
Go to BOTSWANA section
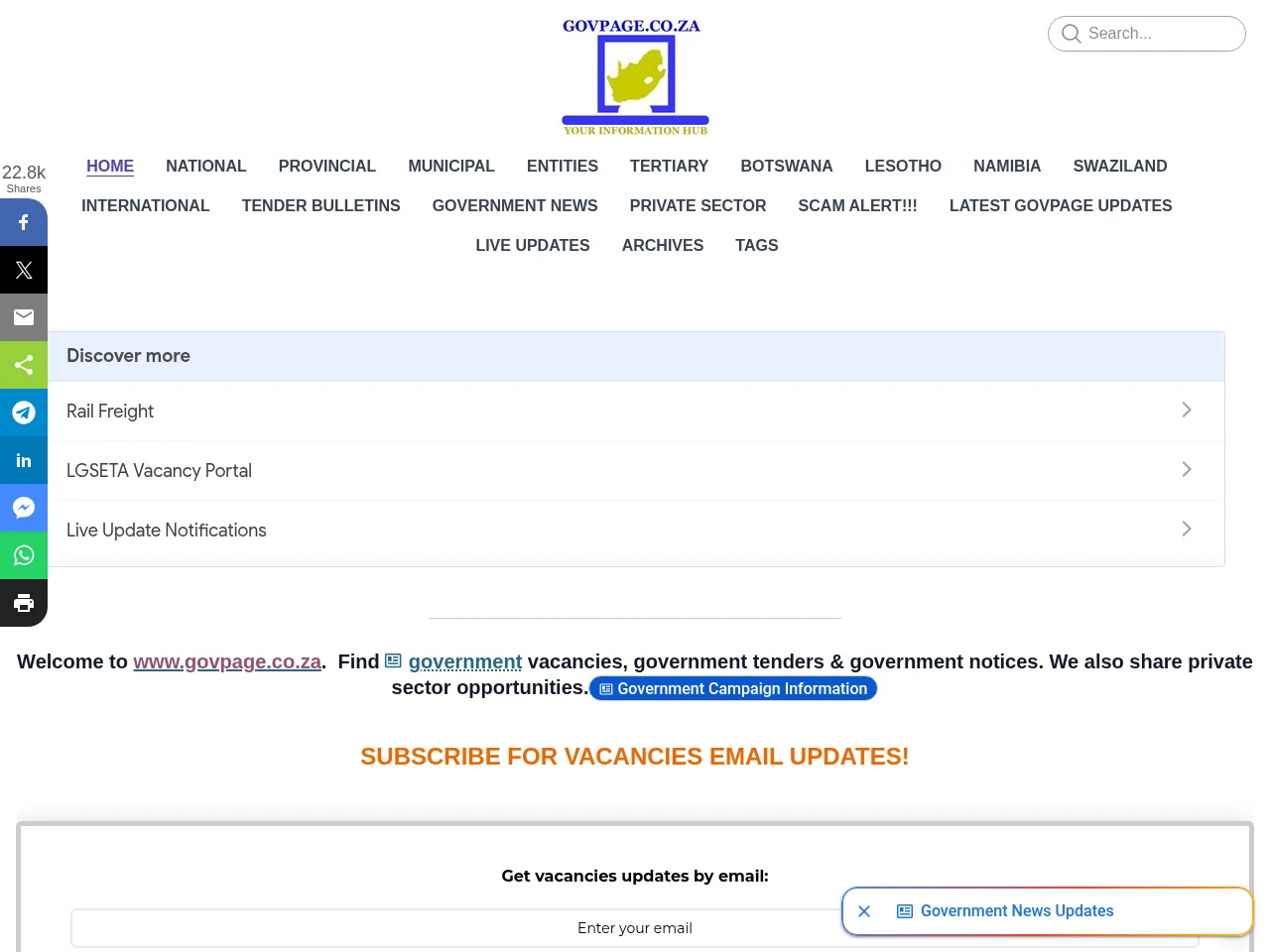pos(787,166)
